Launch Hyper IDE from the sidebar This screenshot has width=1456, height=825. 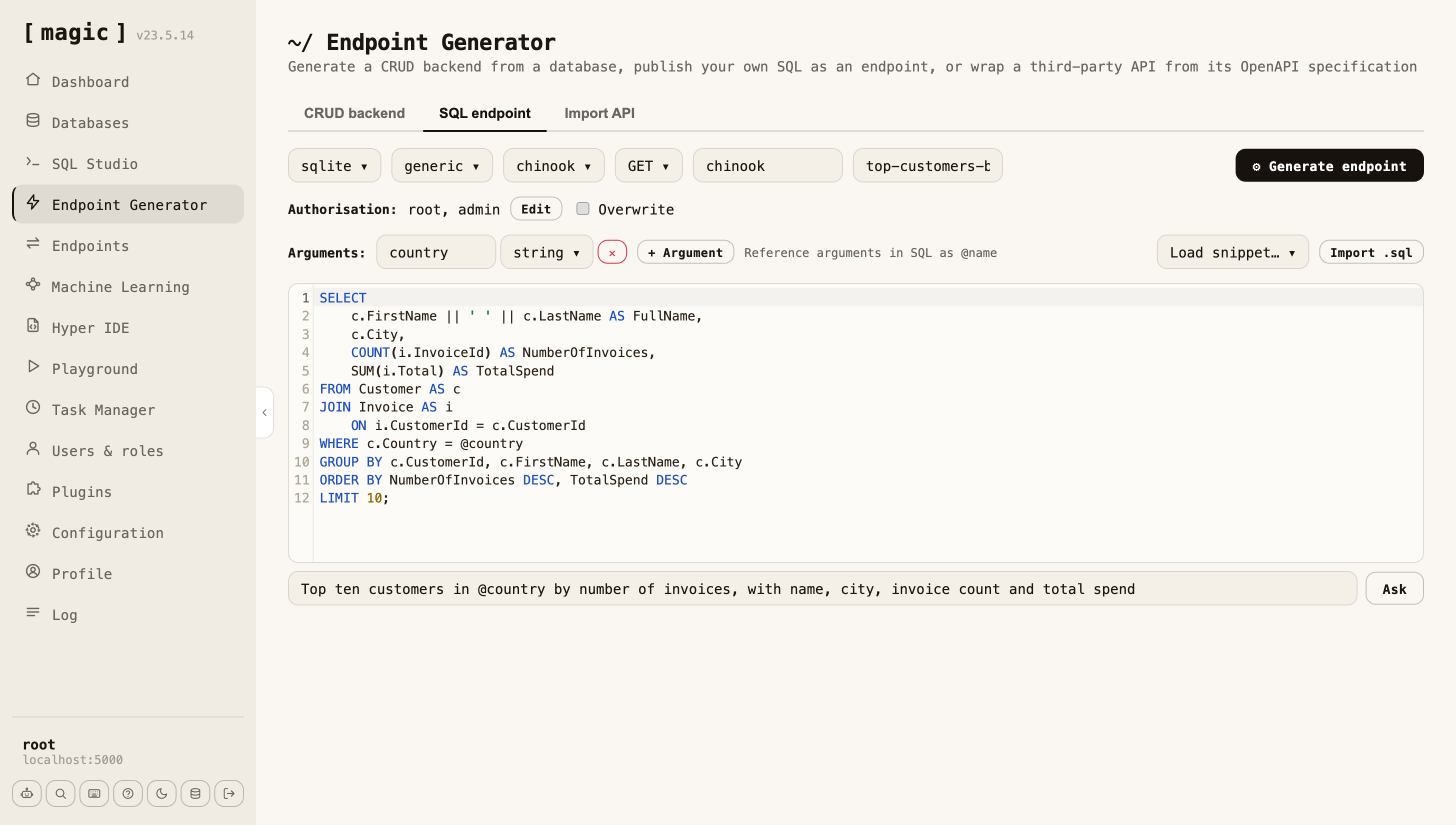pyautogui.click(x=128, y=327)
